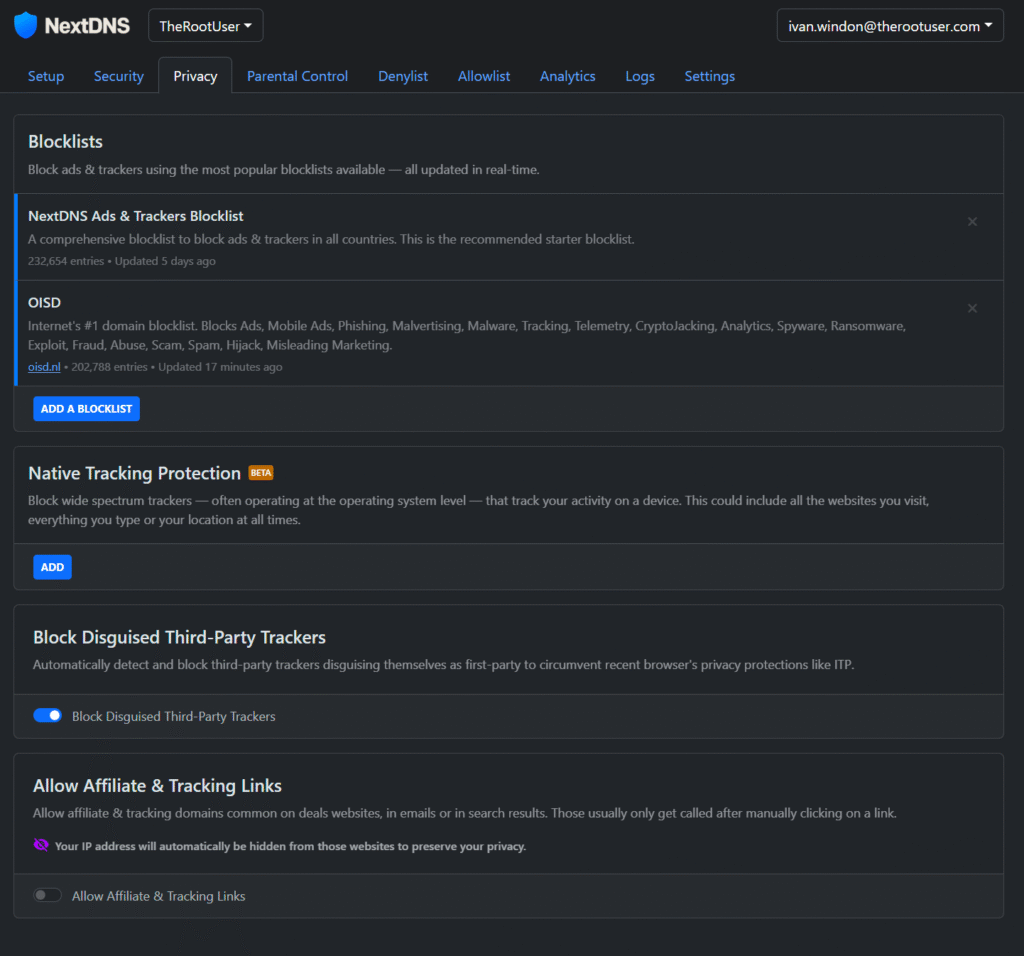Screen dimensions: 1024x956
Task: Click the Block Disguised Third-Party Trackers toggle label
Action: (x=174, y=716)
